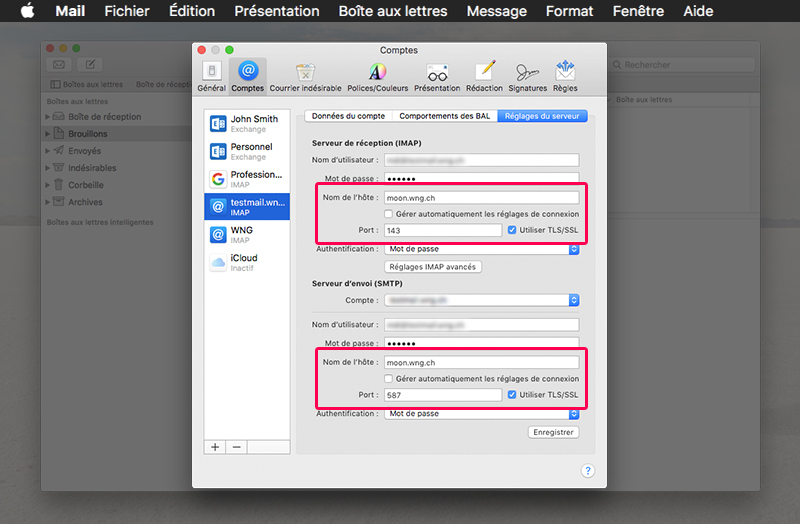Click IMAP Nom d'utilisateur field
This screenshot has width=800, height=524.
point(482,160)
